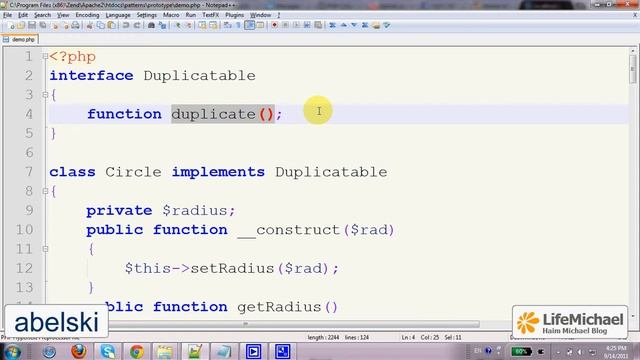Screen dimensions: 640x360
Task: Click the length : 2244 status bar entry
Action: click(x=323, y=338)
